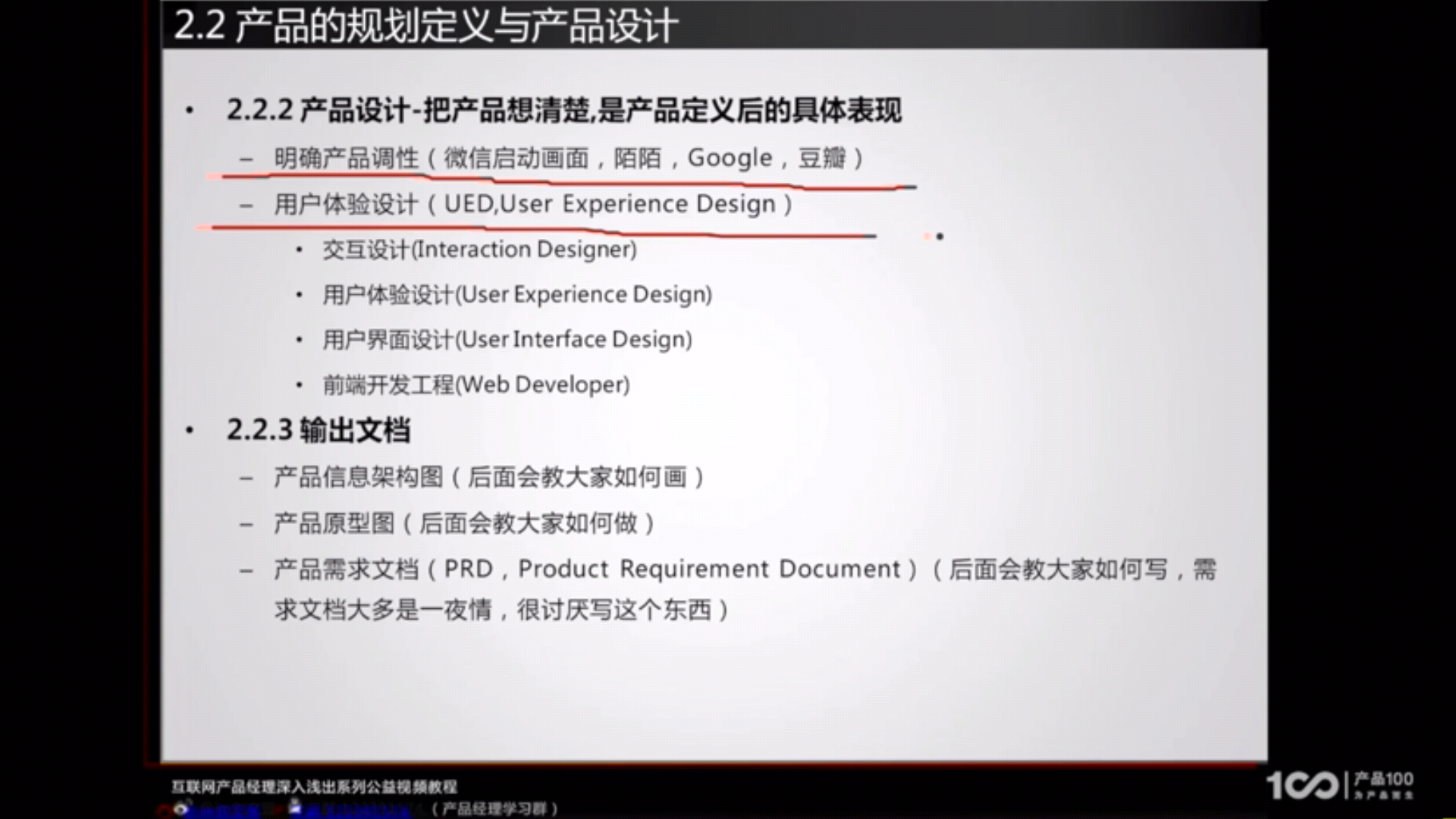Click the small group icon before blue number
The width and height of the screenshot is (1456, 819).
[296, 807]
